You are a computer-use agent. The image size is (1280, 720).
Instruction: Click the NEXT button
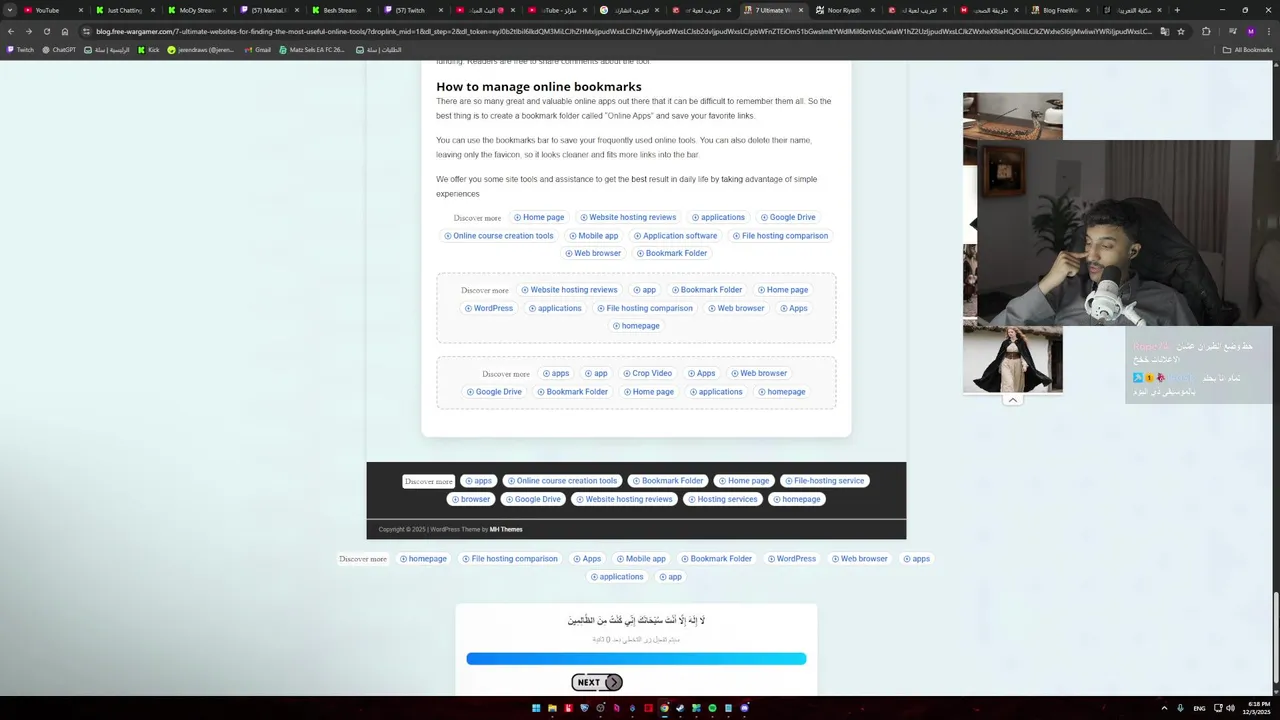pos(597,682)
